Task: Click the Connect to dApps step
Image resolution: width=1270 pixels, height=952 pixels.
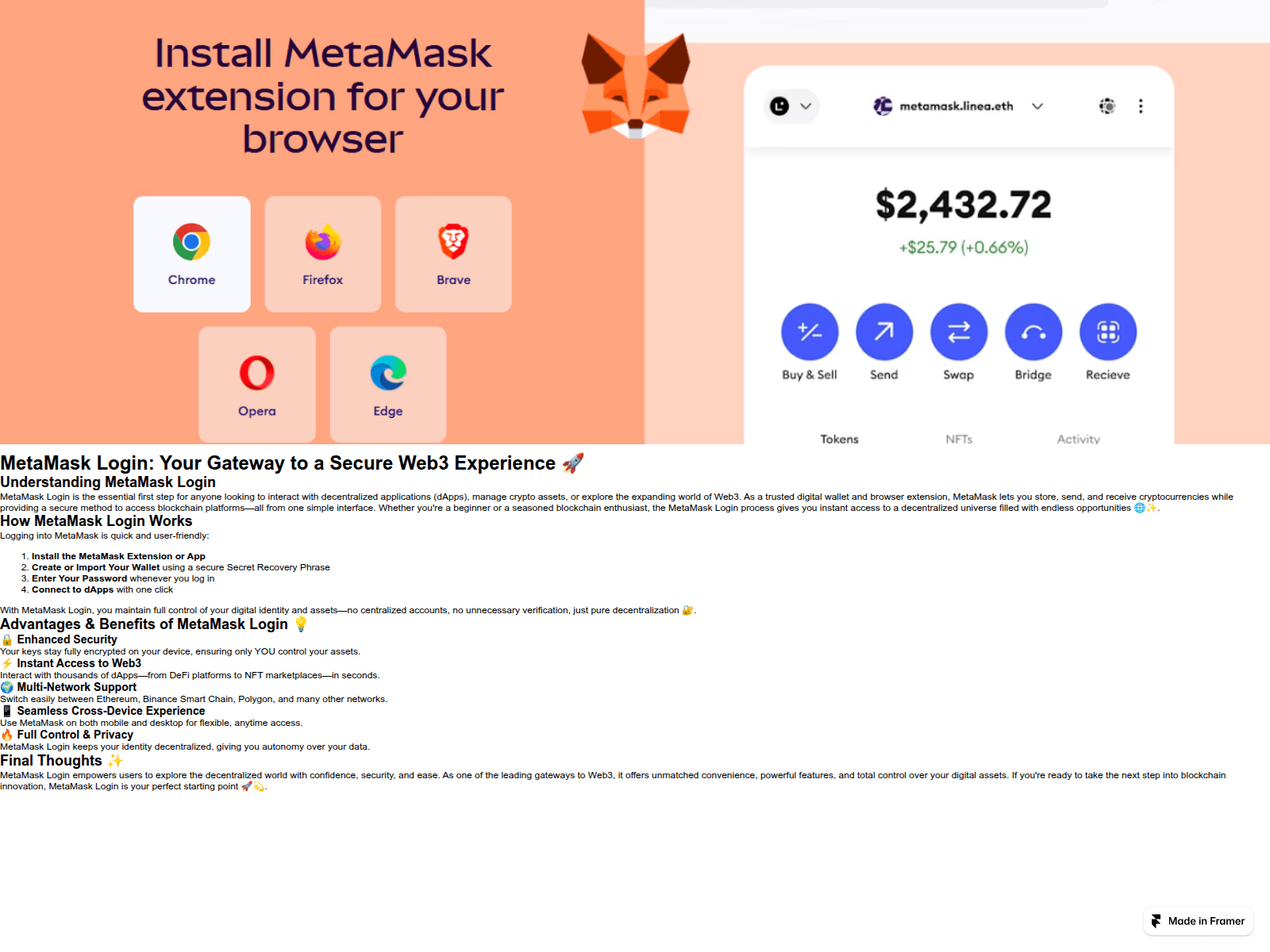Action: [x=102, y=589]
